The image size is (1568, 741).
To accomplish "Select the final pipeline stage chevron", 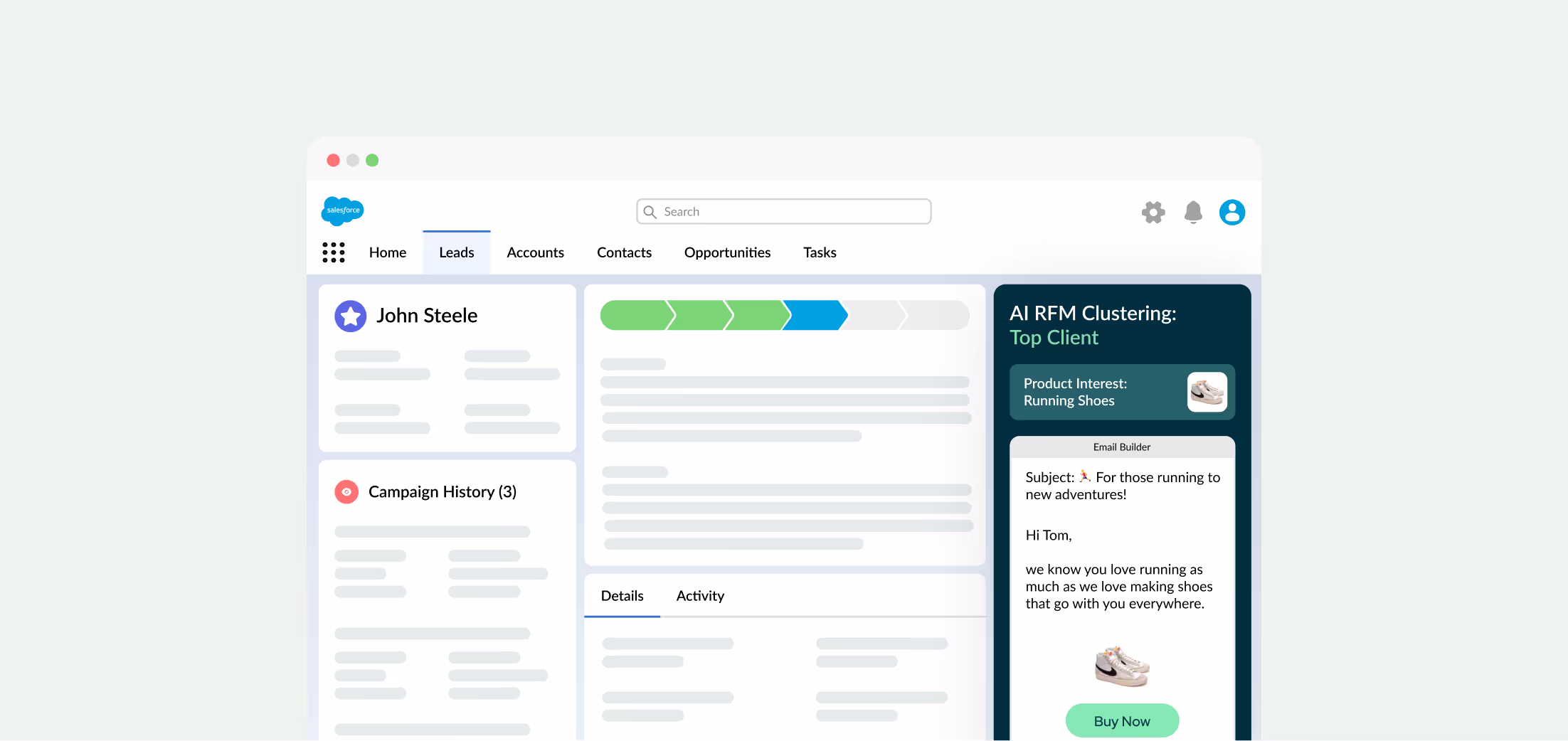I will point(932,315).
